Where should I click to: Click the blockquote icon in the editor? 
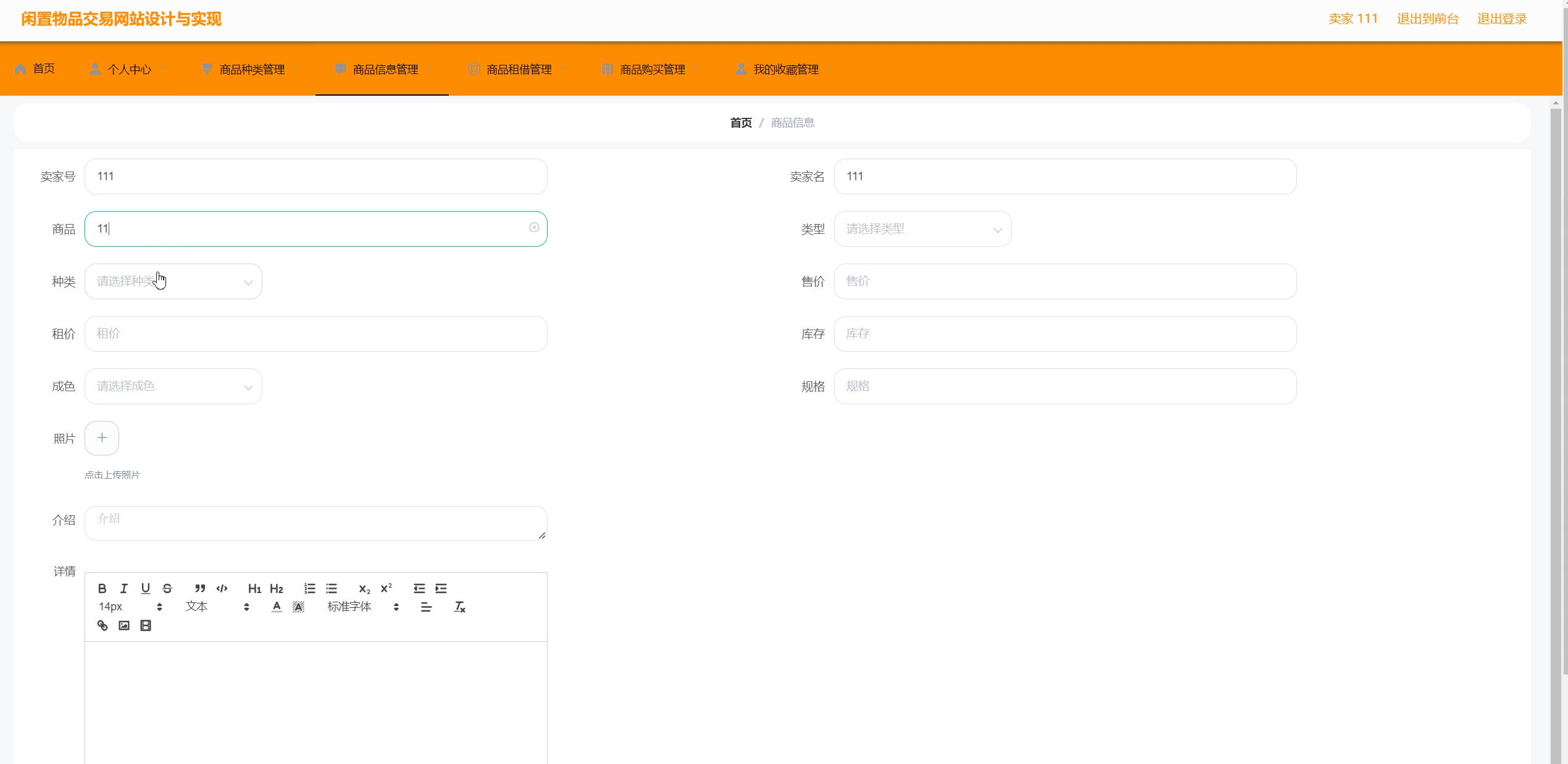pos(199,588)
